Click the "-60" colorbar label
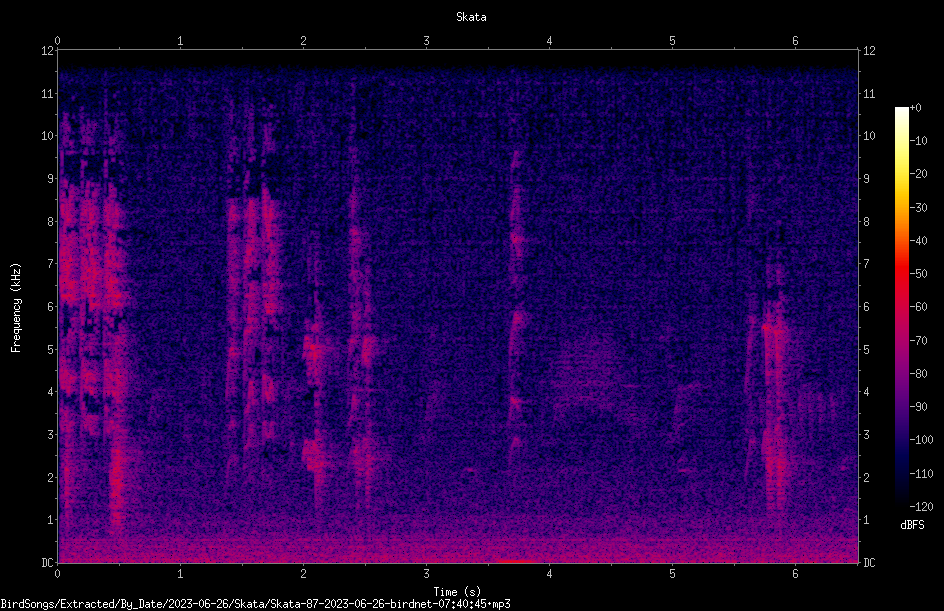944x611 pixels. tap(918, 307)
